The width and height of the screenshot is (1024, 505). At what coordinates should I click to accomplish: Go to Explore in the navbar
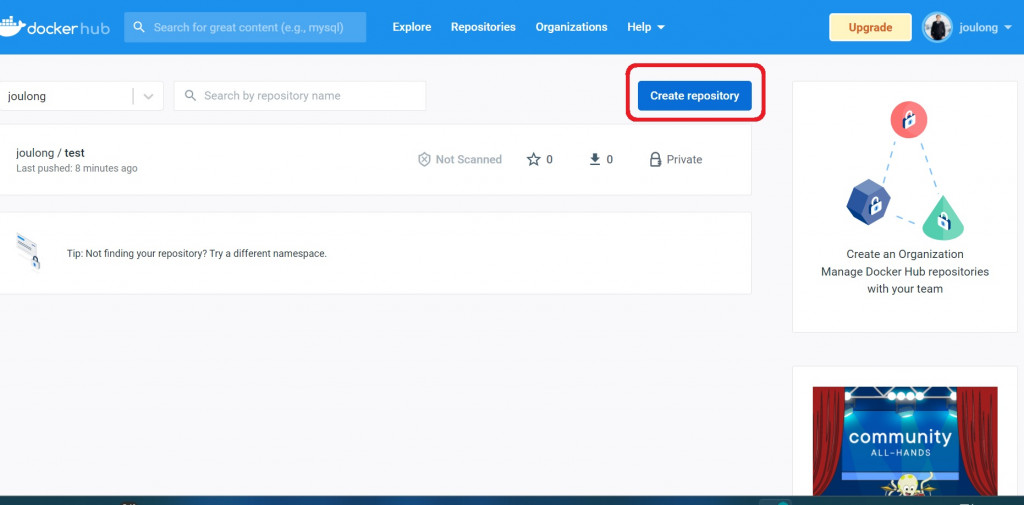pyautogui.click(x=411, y=27)
